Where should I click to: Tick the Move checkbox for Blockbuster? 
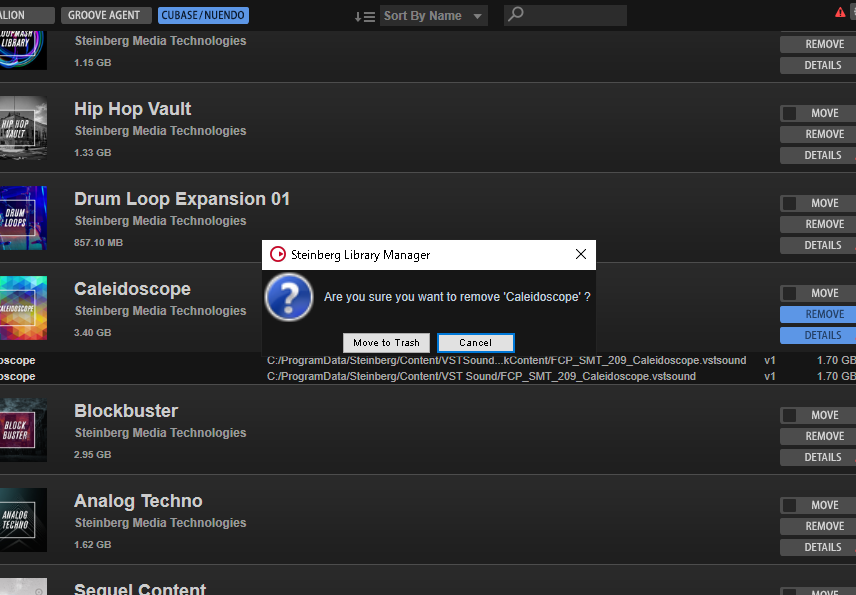[790, 415]
